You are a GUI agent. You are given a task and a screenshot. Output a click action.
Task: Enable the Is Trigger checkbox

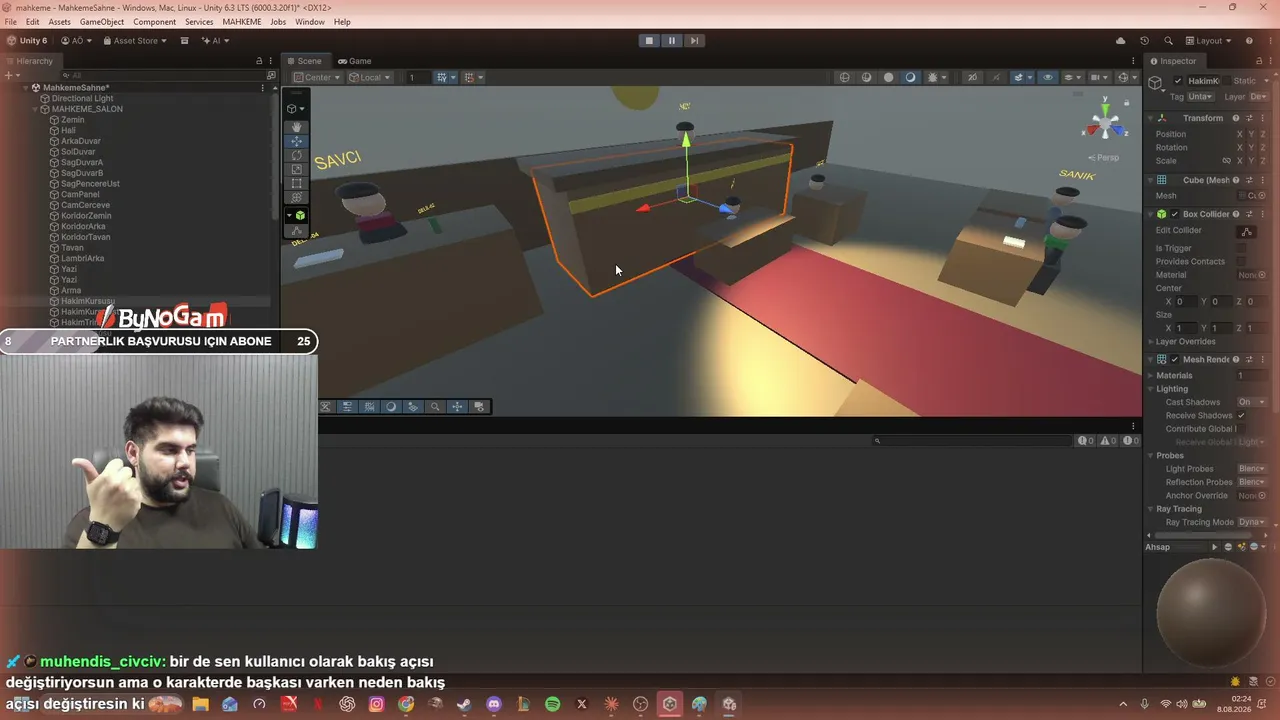tap(1241, 248)
